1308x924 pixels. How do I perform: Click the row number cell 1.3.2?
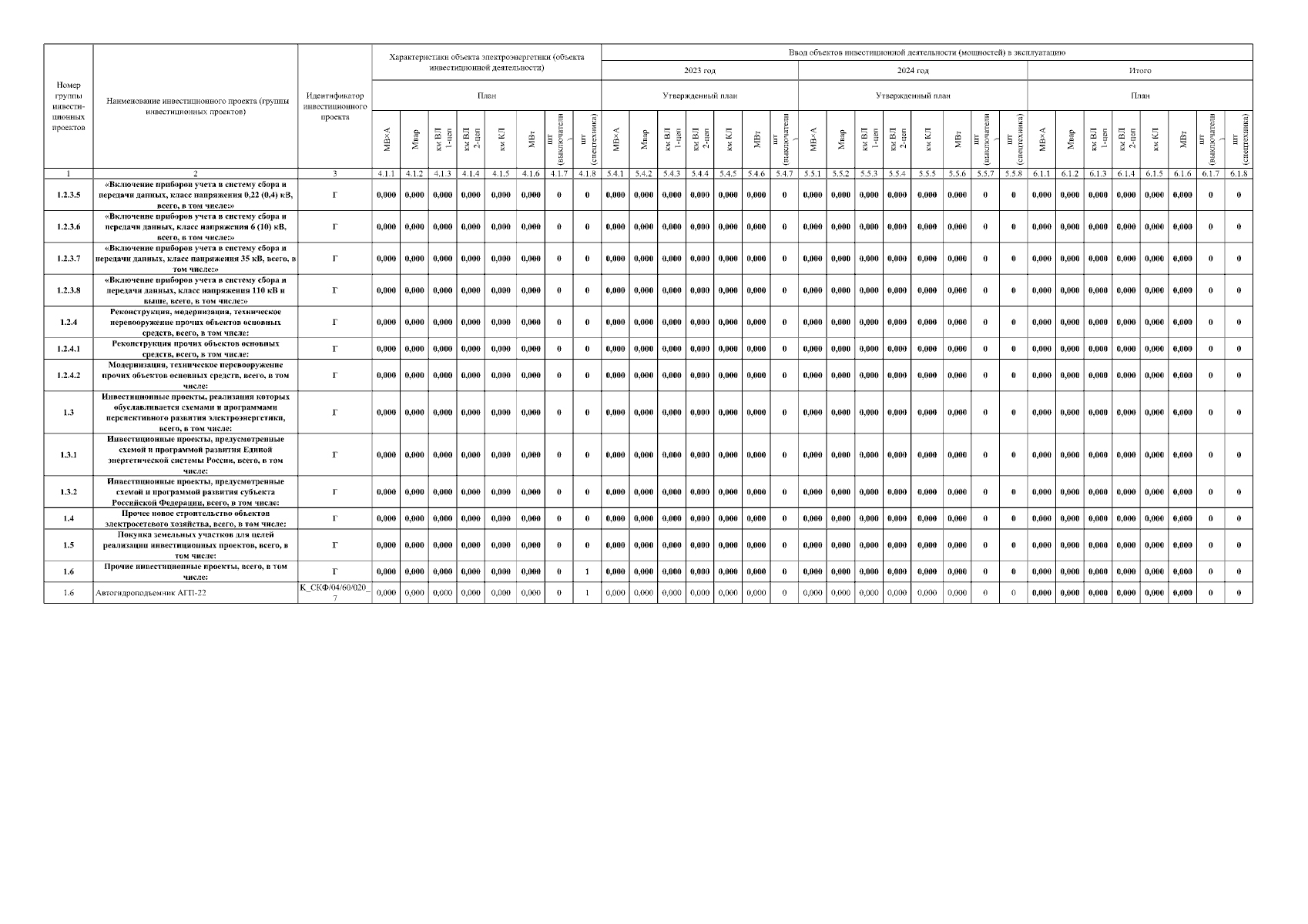click(x=69, y=491)
